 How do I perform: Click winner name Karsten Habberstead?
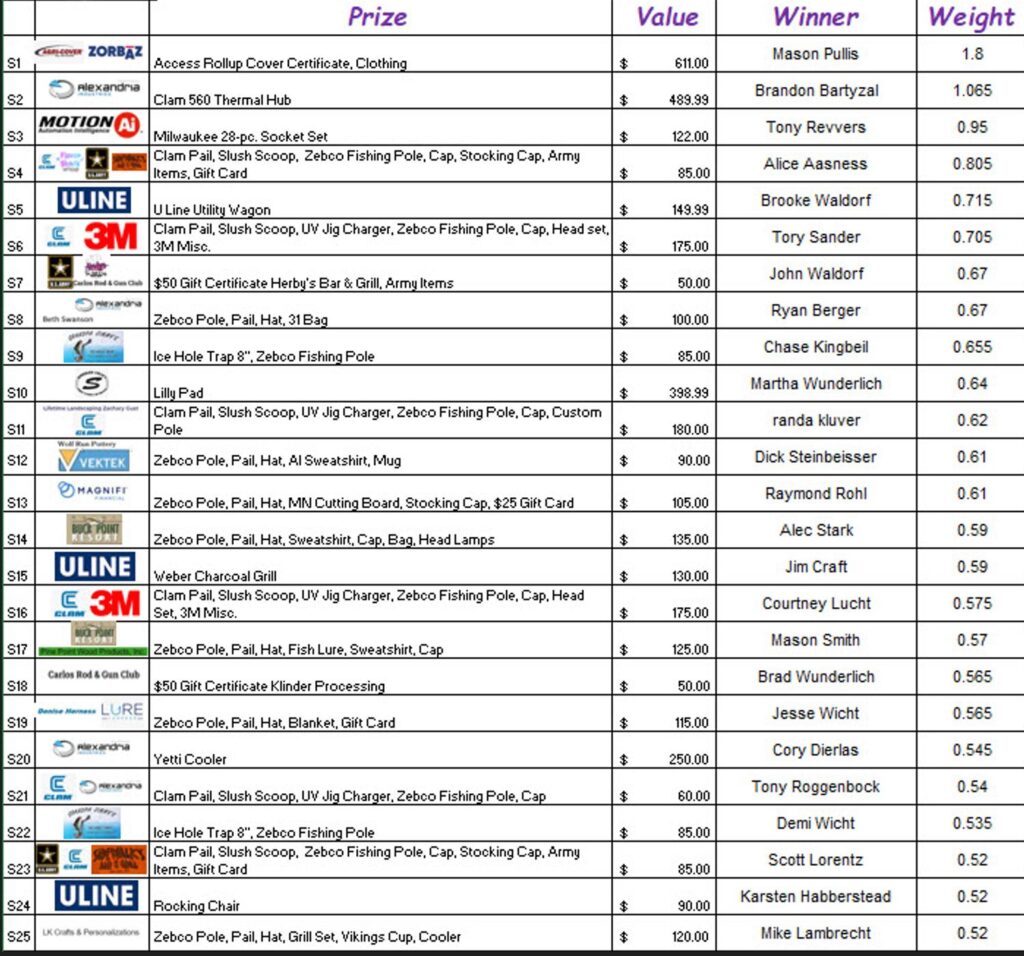click(815, 897)
